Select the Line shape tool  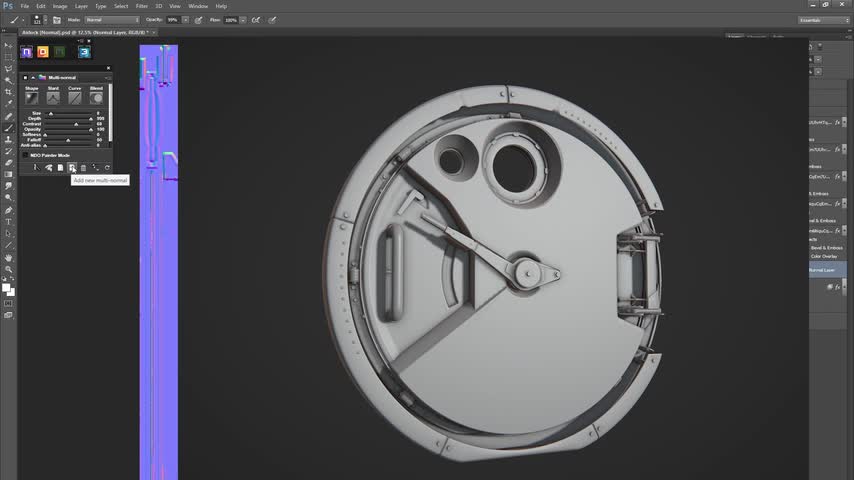coord(8,245)
